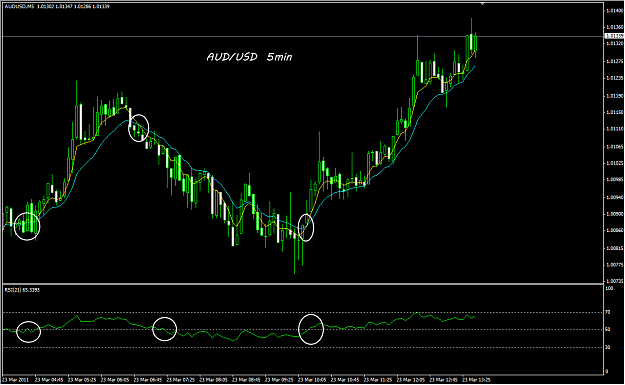The image size is (625, 385).
Task: Click the 23 Mar 2011 date label
Action: coord(16,380)
